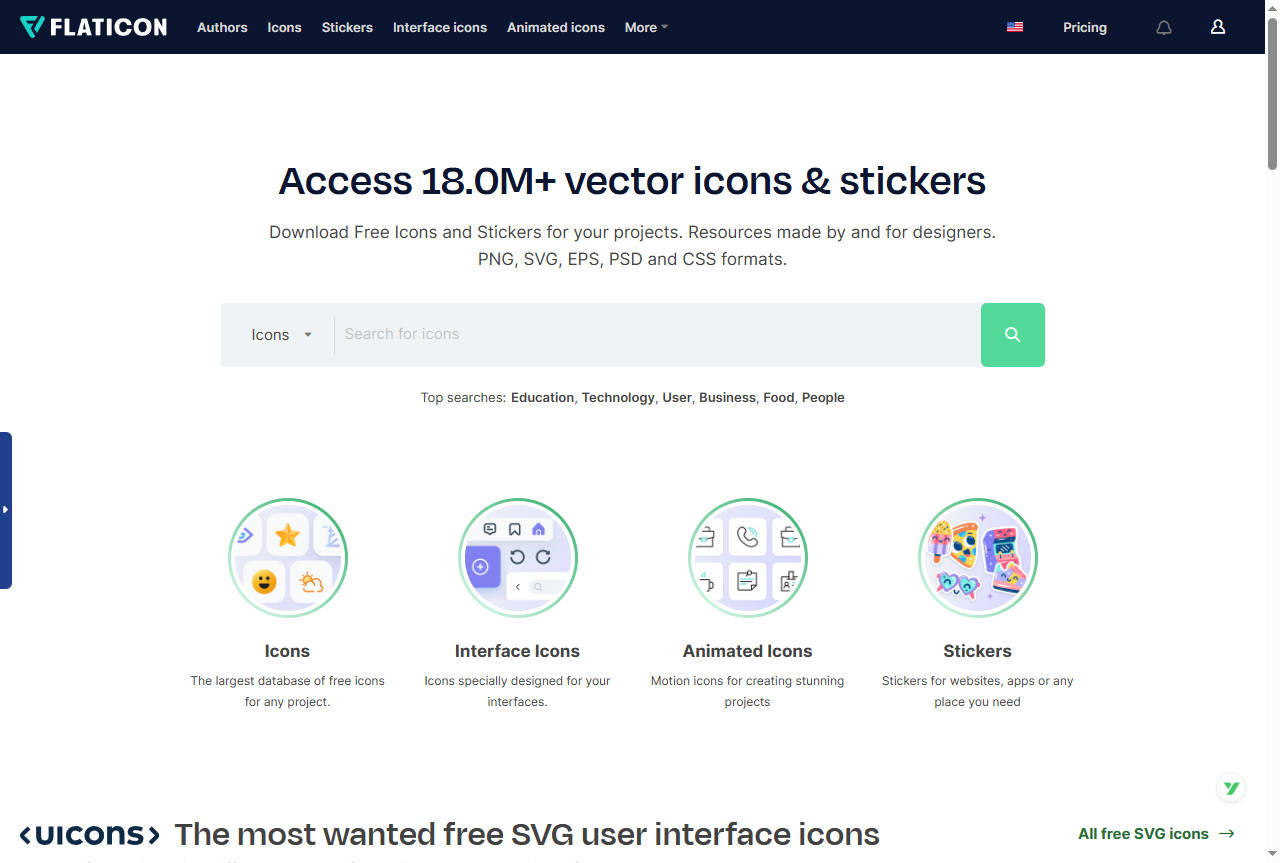Click the US flag language icon
Viewport: 1280px width, 863px height.
[1015, 27]
